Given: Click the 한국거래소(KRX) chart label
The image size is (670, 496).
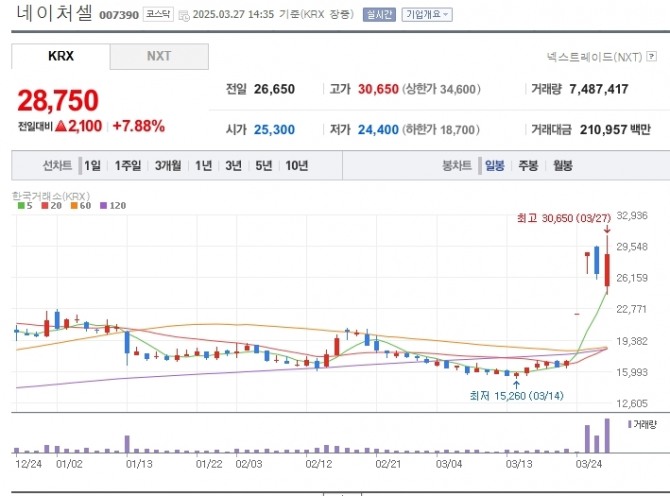Looking at the screenshot, I should tap(51, 196).
